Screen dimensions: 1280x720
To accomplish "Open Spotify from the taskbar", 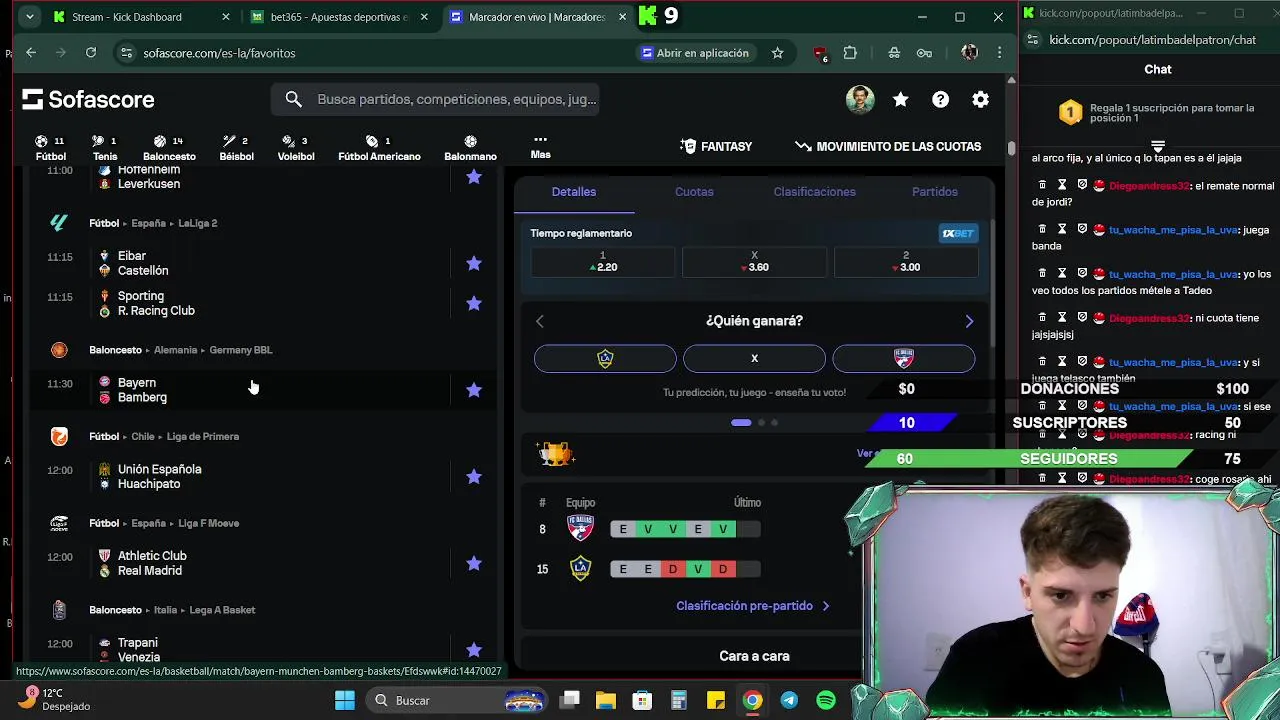I will pyautogui.click(x=826, y=700).
